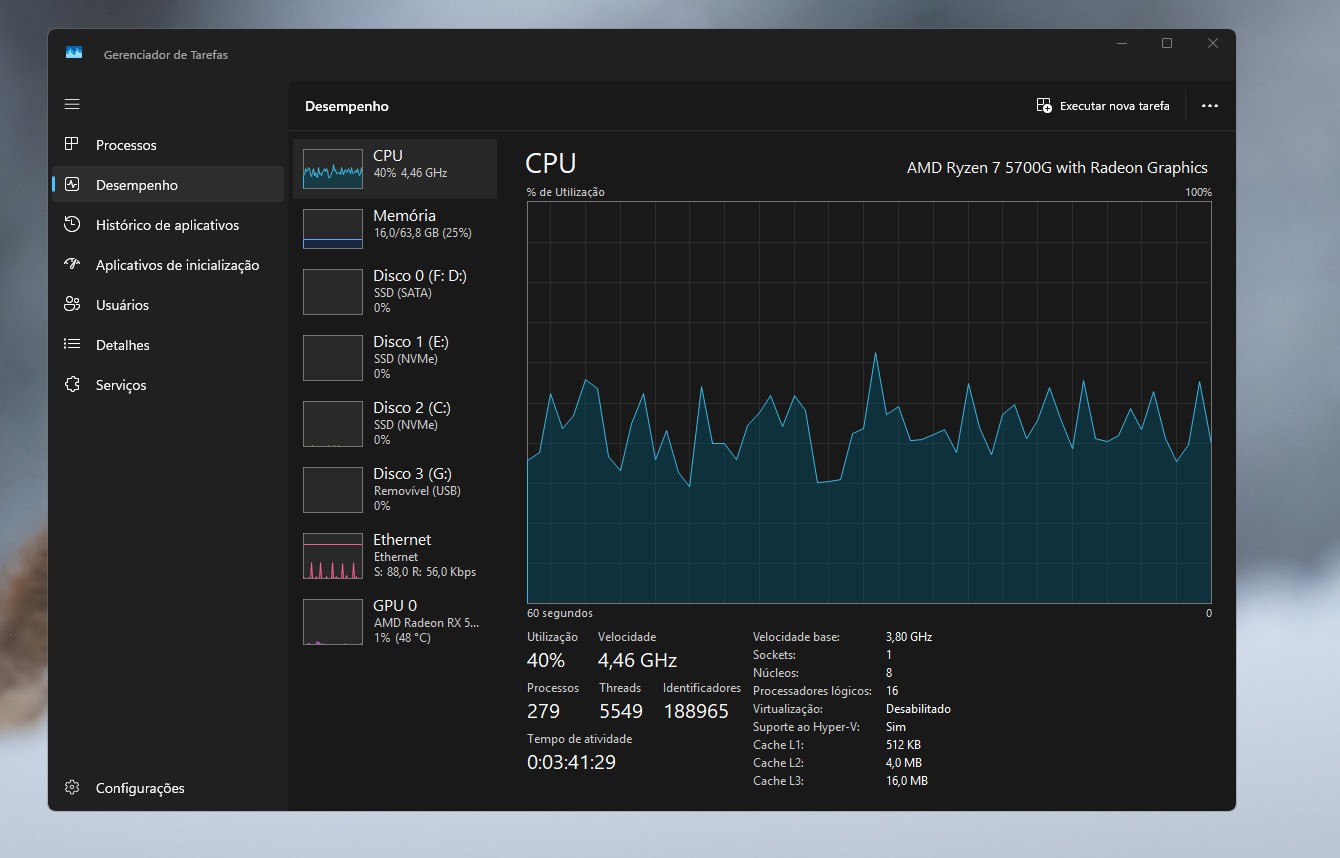
Task: Click the Histórico de aplicativos icon
Action: pos(72,225)
